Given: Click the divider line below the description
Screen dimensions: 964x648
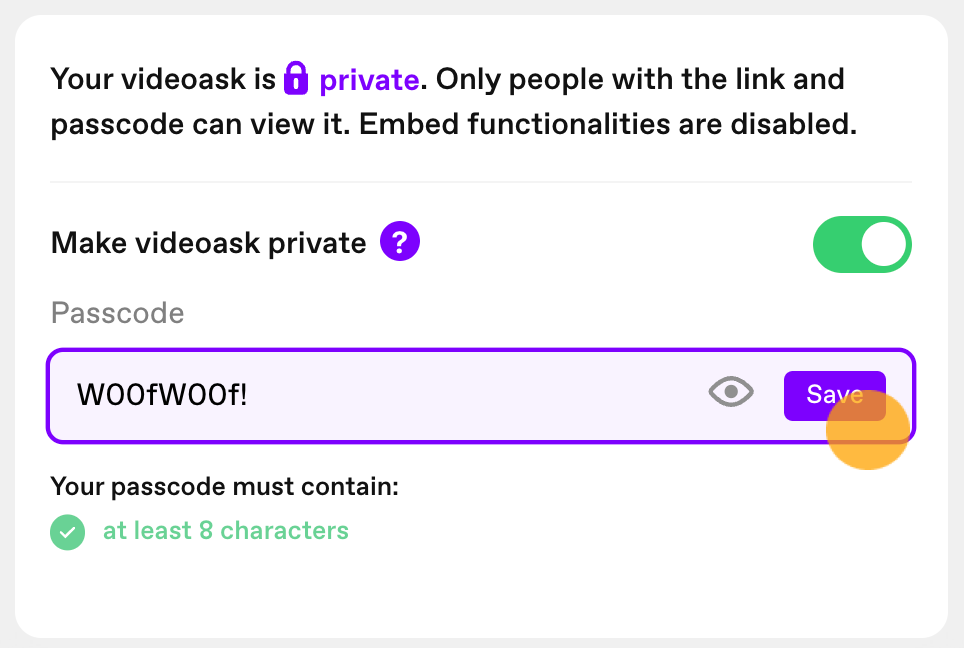Looking at the screenshot, I should [x=481, y=182].
